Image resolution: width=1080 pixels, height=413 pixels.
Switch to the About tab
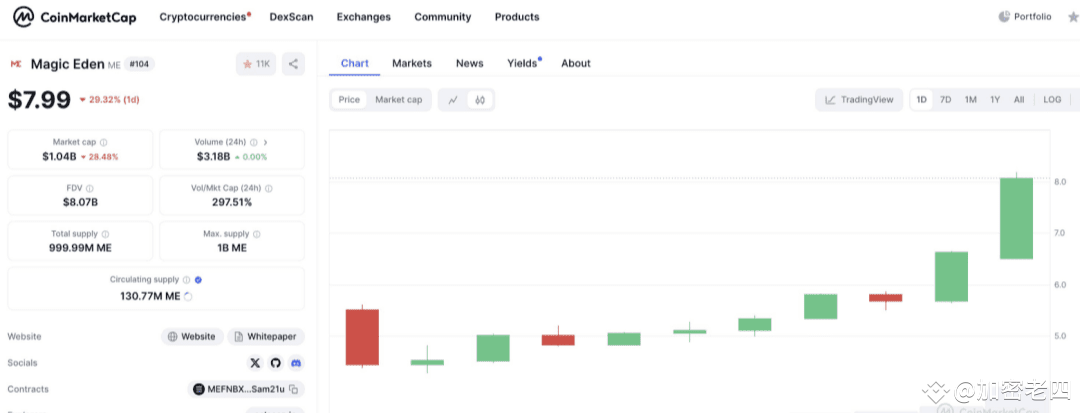[x=576, y=63]
